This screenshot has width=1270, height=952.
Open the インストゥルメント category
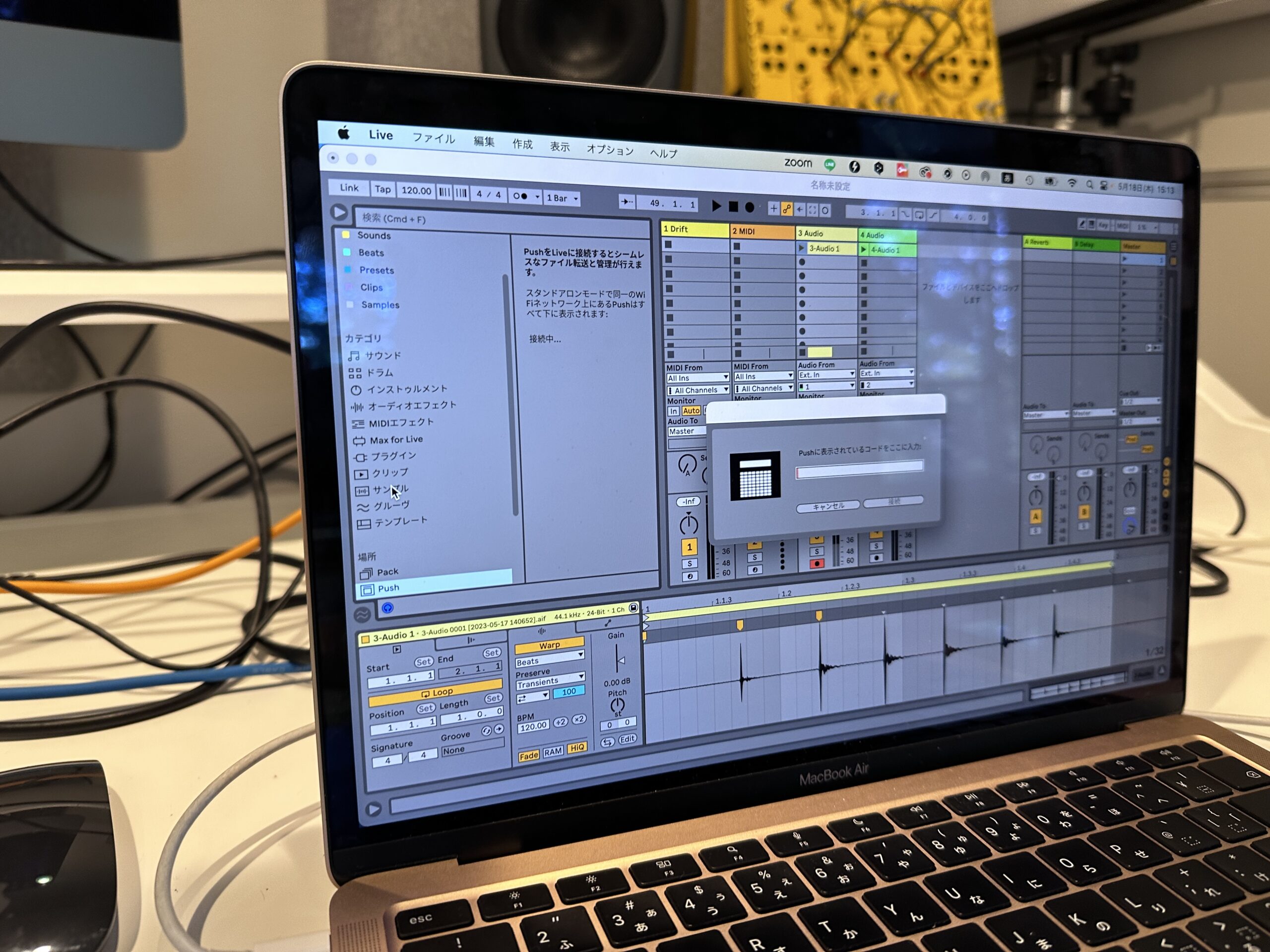coord(398,390)
